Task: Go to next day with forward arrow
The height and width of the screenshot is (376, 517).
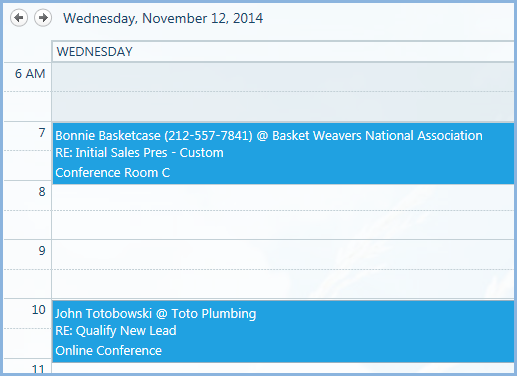Action: click(43, 18)
